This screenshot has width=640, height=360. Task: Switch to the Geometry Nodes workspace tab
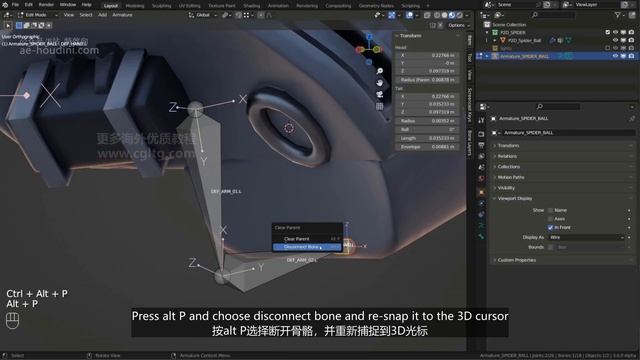point(376,6)
